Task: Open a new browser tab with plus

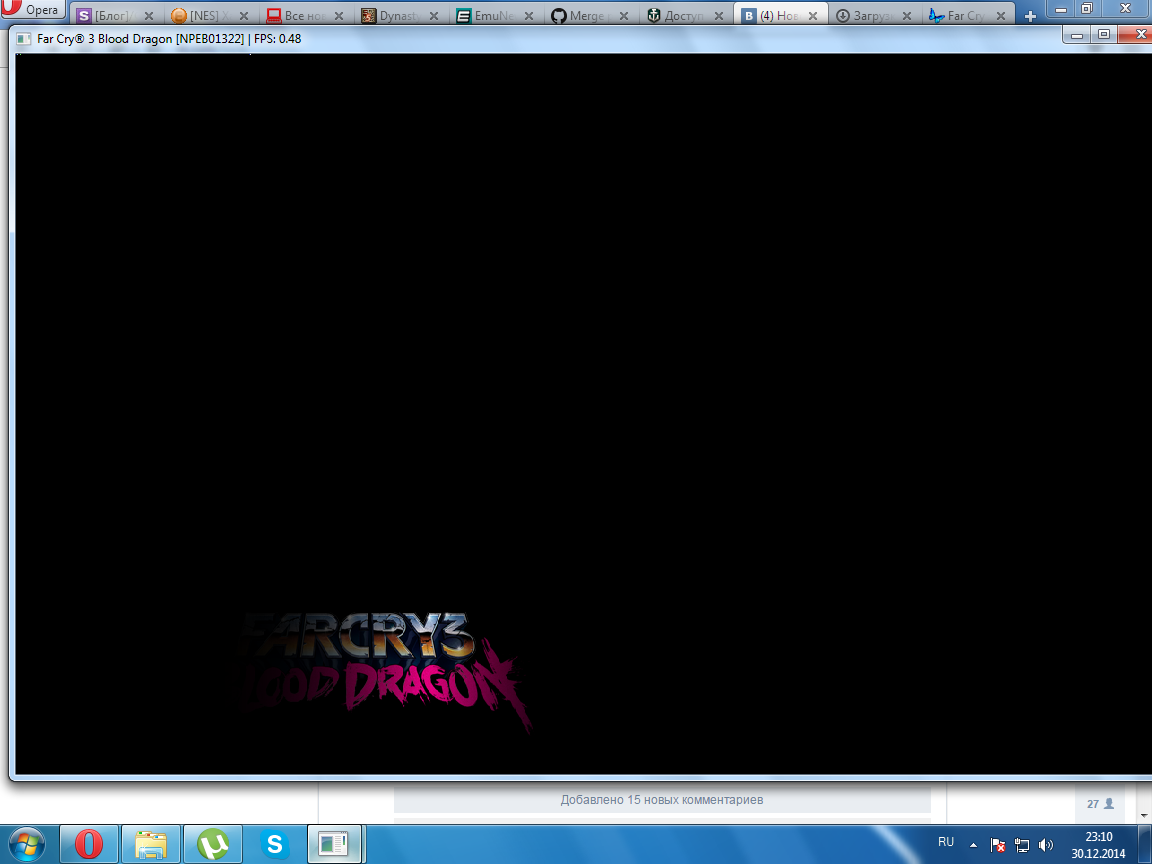Action: [x=1031, y=16]
